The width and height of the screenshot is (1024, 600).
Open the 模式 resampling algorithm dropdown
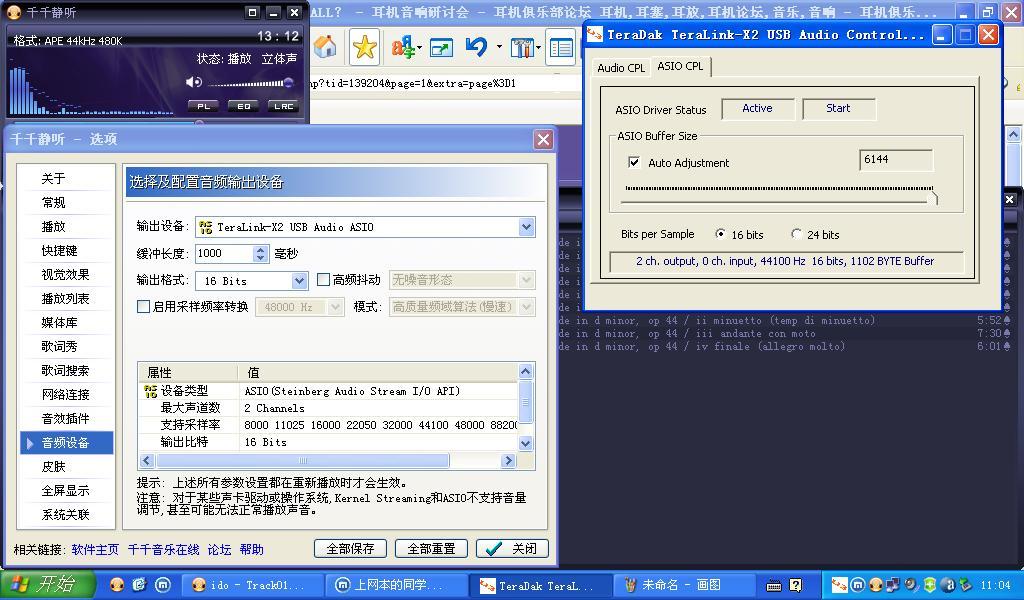click(x=526, y=307)
